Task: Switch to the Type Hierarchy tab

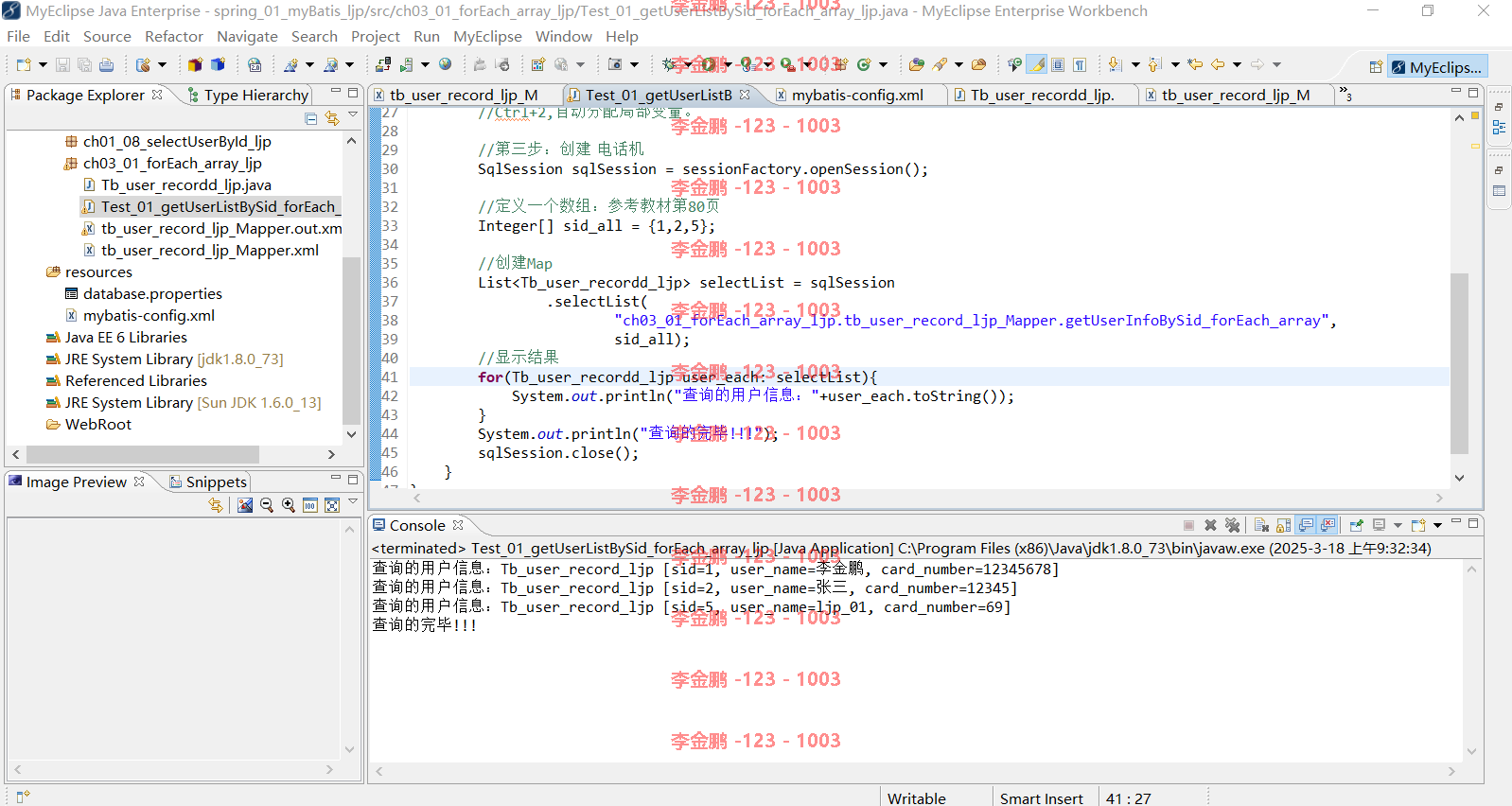Action: [x=248, y=95]
